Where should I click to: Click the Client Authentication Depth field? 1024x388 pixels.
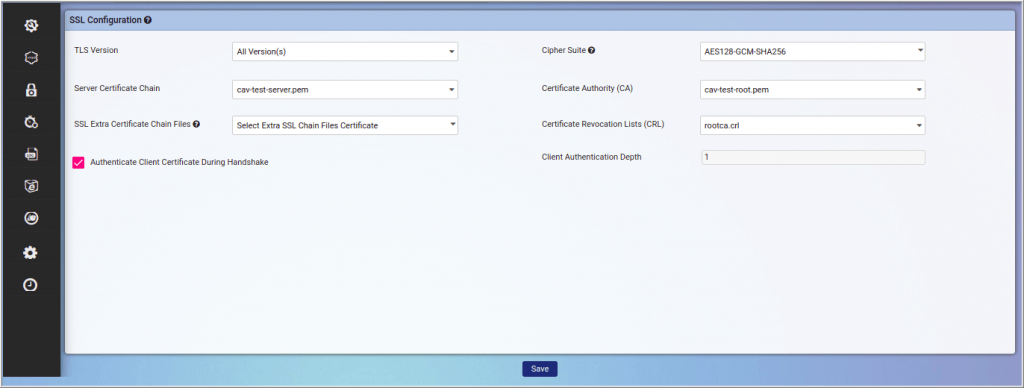pos(813,157)
